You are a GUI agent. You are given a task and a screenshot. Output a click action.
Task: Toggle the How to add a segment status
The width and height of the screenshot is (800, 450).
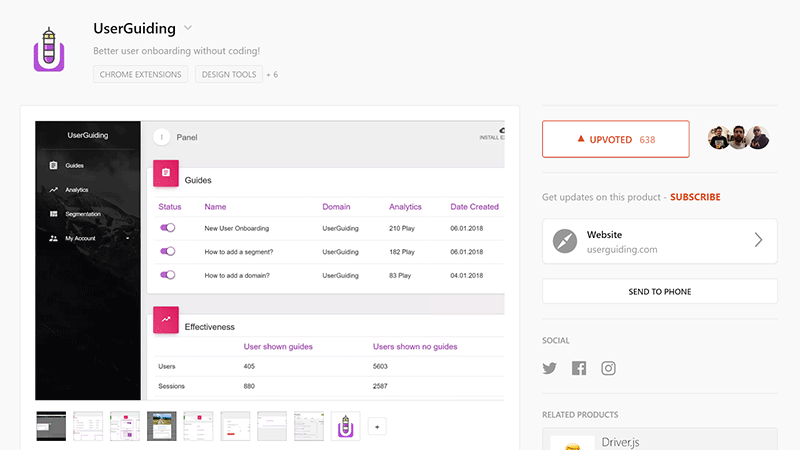(167, 251)
